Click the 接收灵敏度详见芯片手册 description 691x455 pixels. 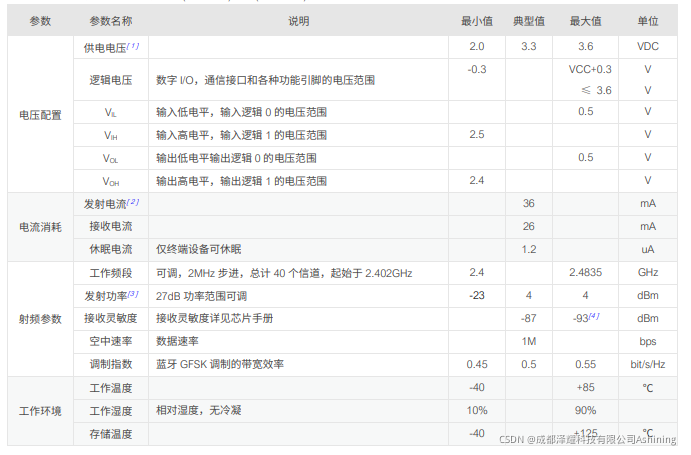click(215, 318)
